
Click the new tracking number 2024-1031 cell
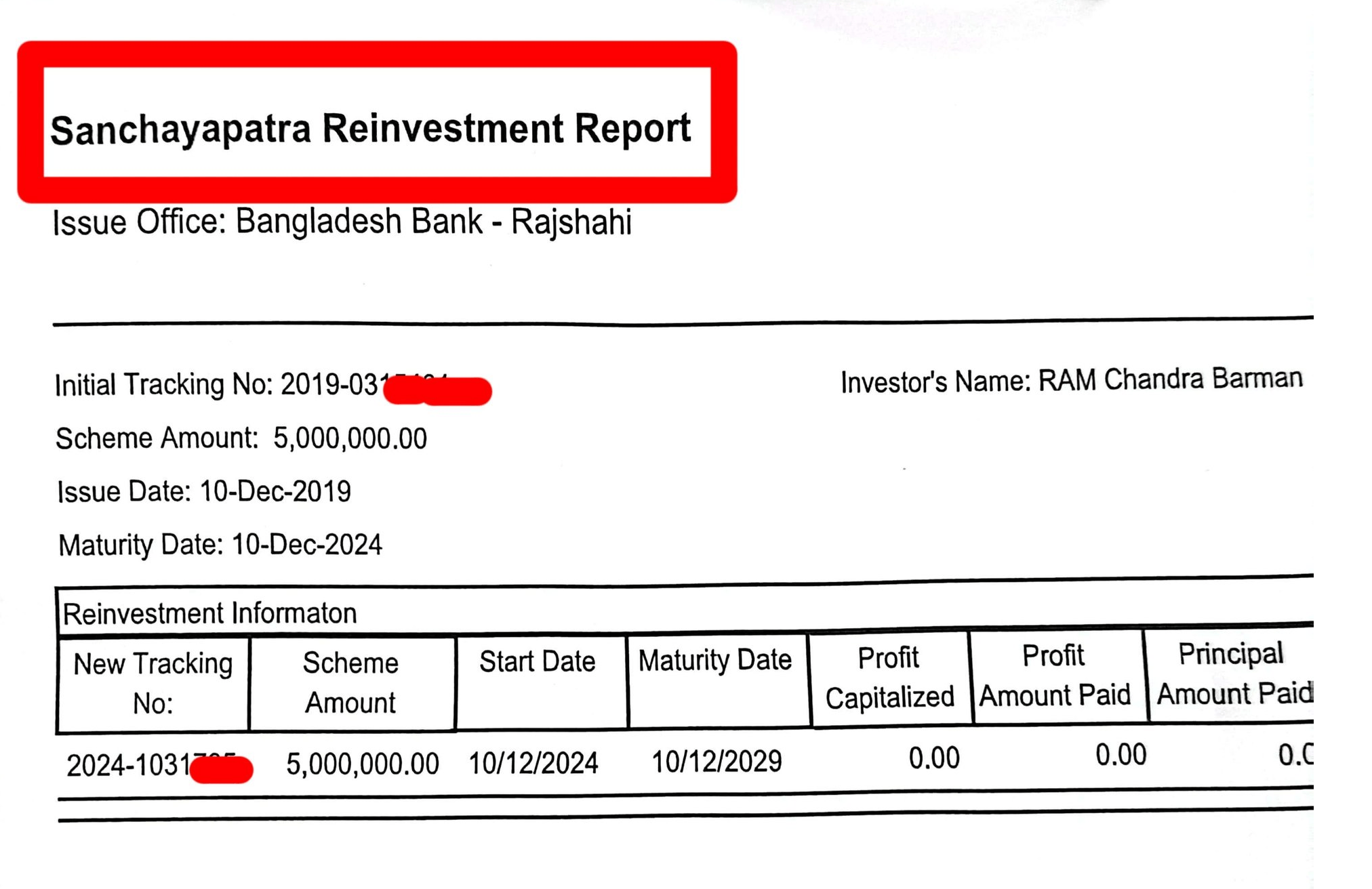(x=129, y=766)
